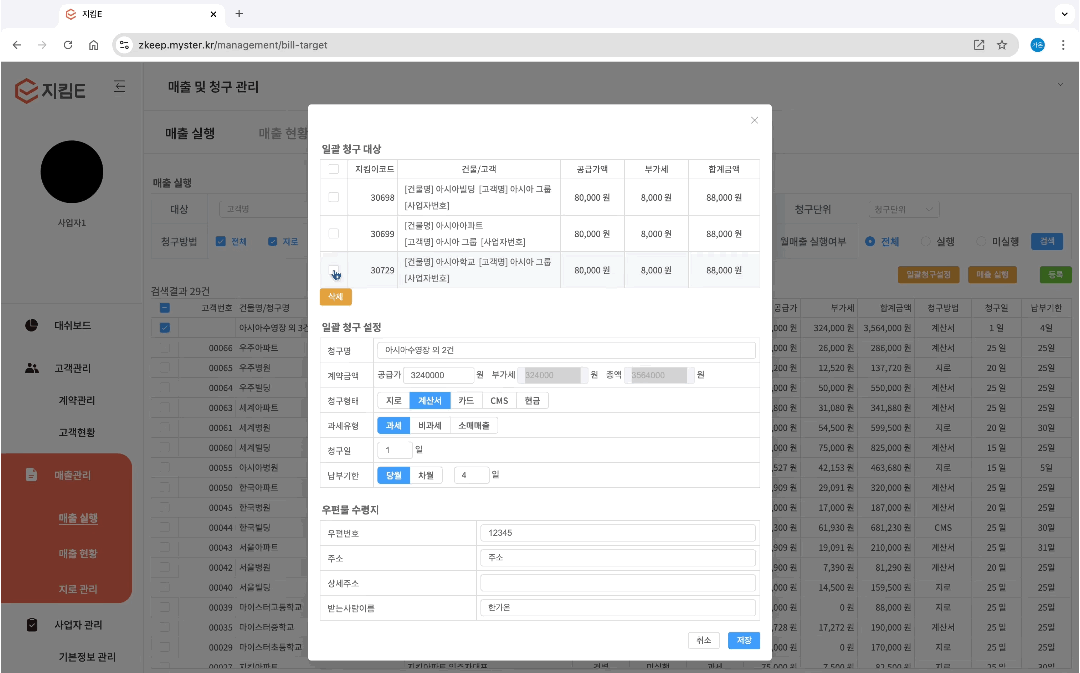Click the 청구일 day field
Viewport: 1080px width, 673px height.
click(395, 450)
